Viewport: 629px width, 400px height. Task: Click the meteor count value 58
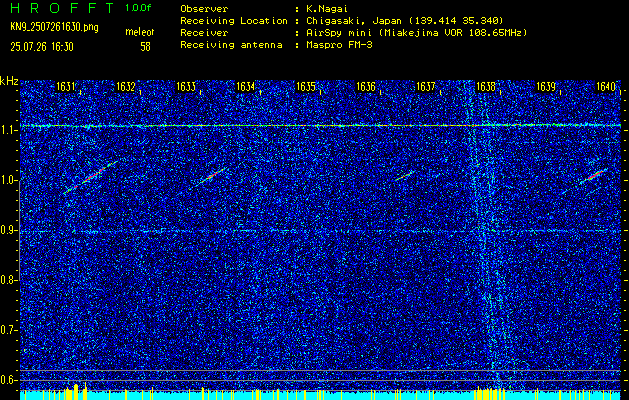(145, 47)
